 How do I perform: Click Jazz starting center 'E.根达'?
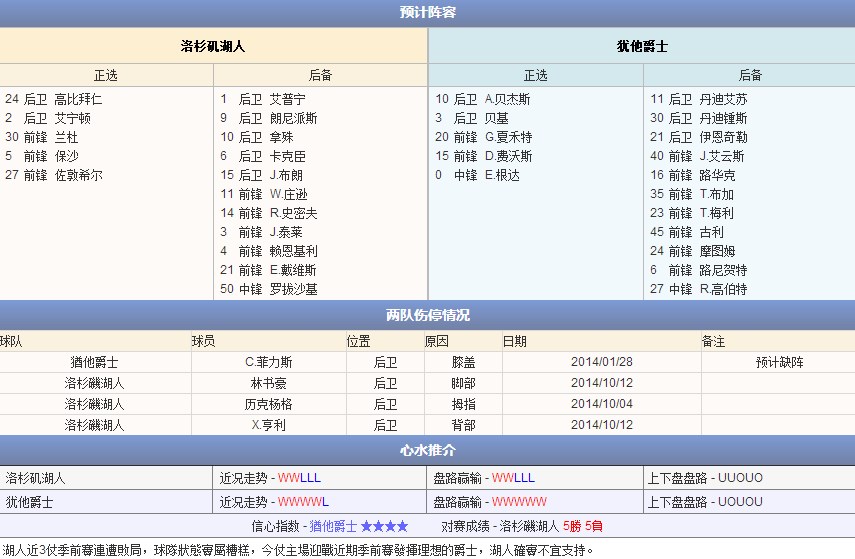tap(502, 175)
